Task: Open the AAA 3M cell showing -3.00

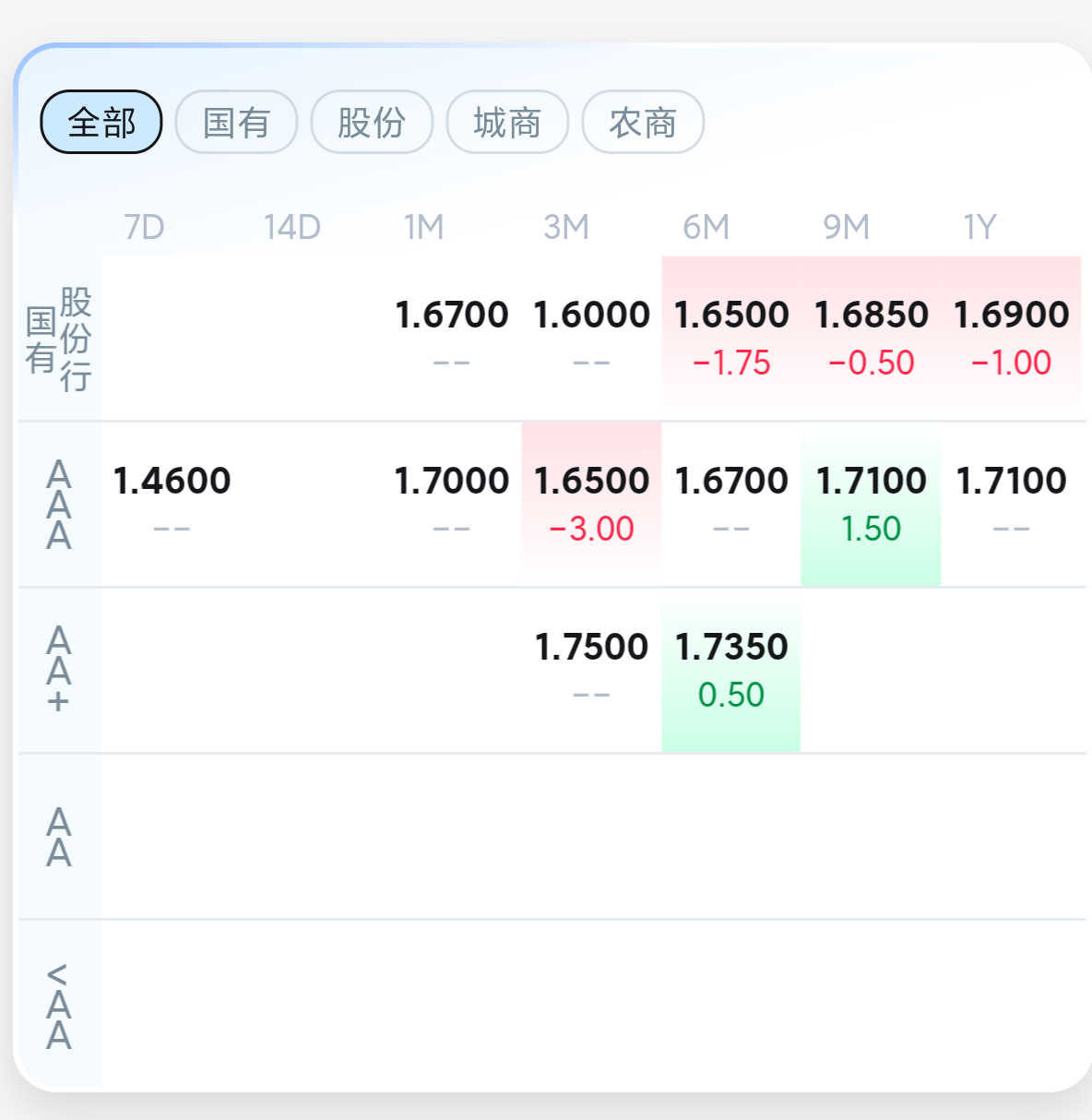Action: point(591,503)
